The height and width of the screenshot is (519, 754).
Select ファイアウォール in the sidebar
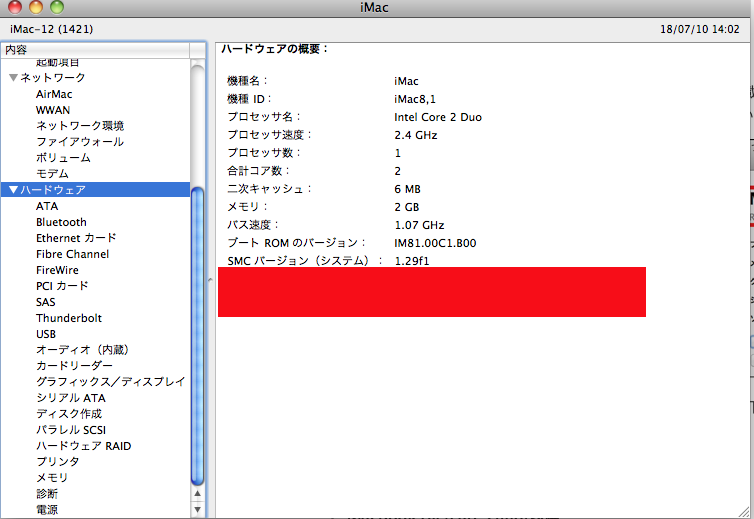pyautogui.click(x=80, y=141)
